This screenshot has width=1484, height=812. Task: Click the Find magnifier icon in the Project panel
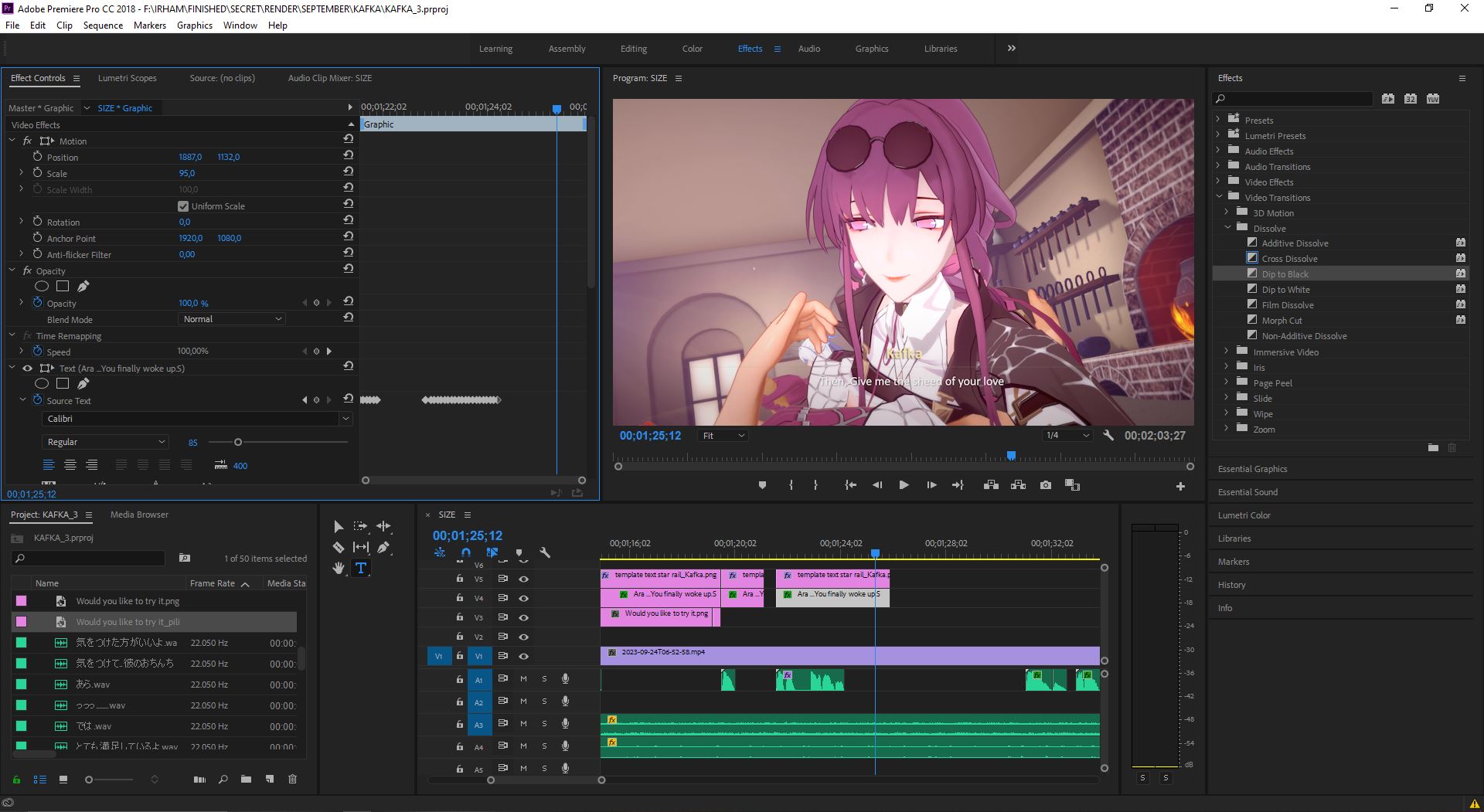pos(223,780)
